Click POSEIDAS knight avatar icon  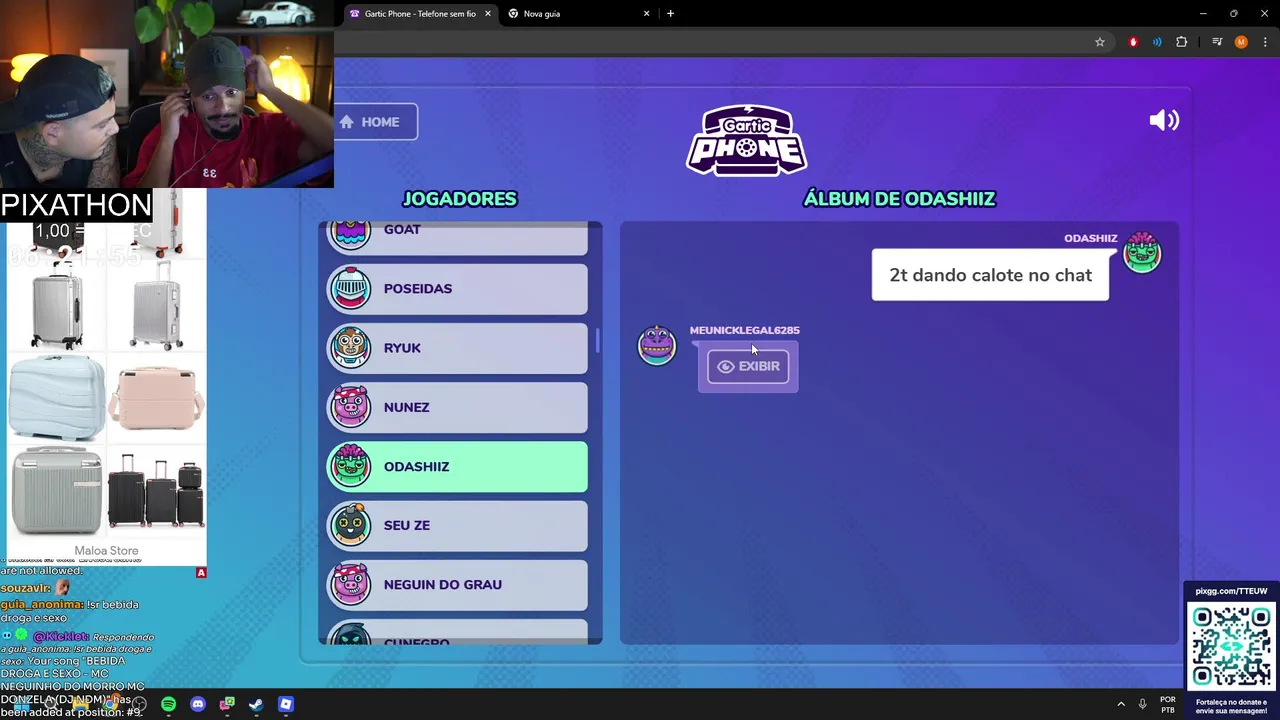pyautogui.click(x=350, y=289)
